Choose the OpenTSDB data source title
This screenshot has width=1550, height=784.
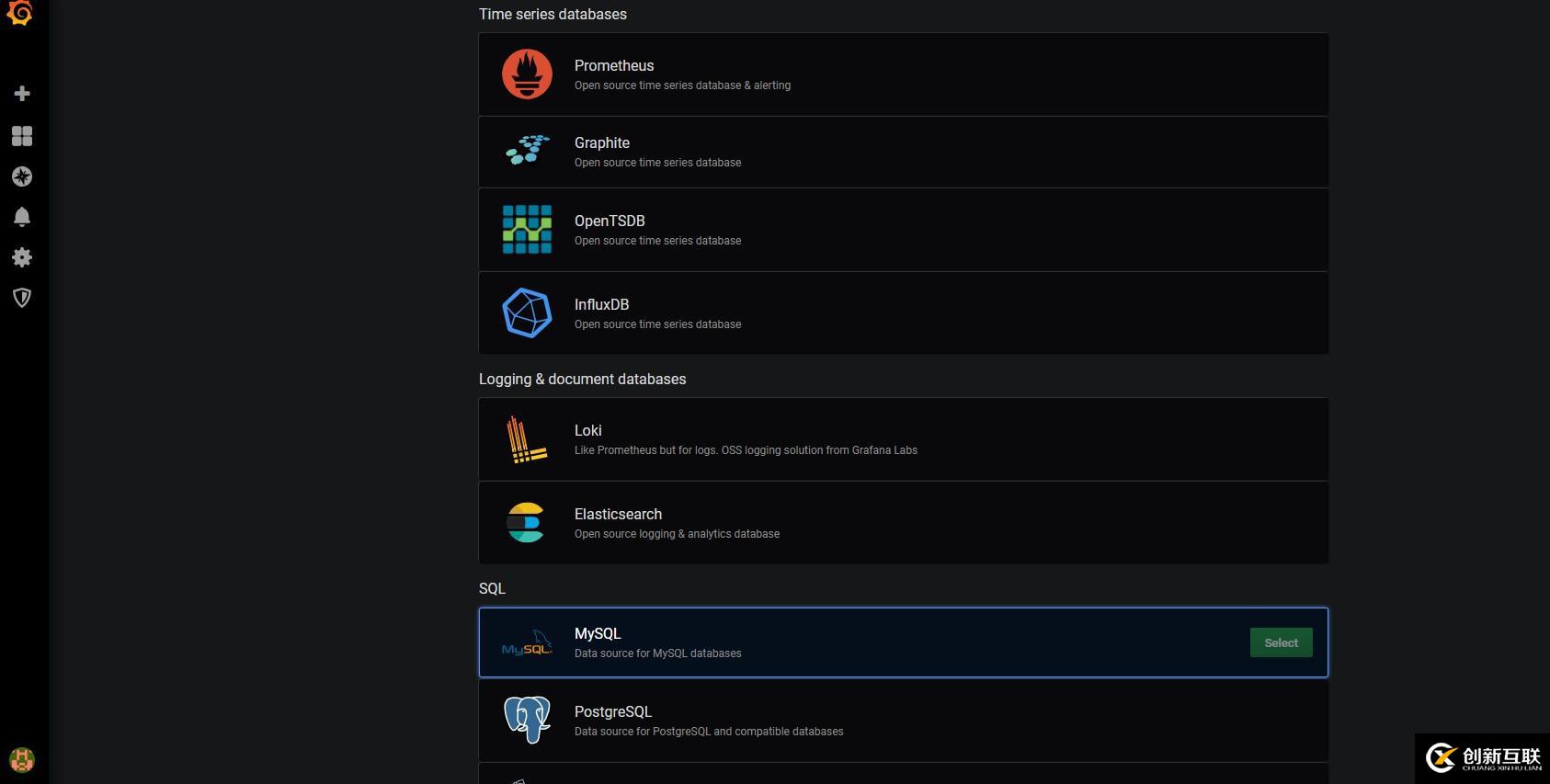pyautogui.click(x=610, y=221)
